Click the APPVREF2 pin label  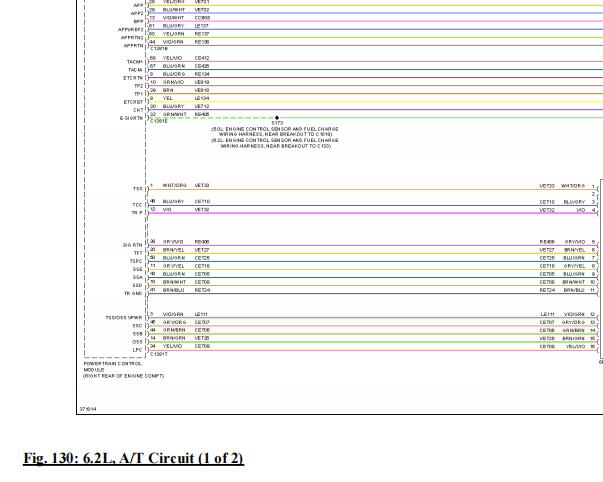click(x=130, y=30)
